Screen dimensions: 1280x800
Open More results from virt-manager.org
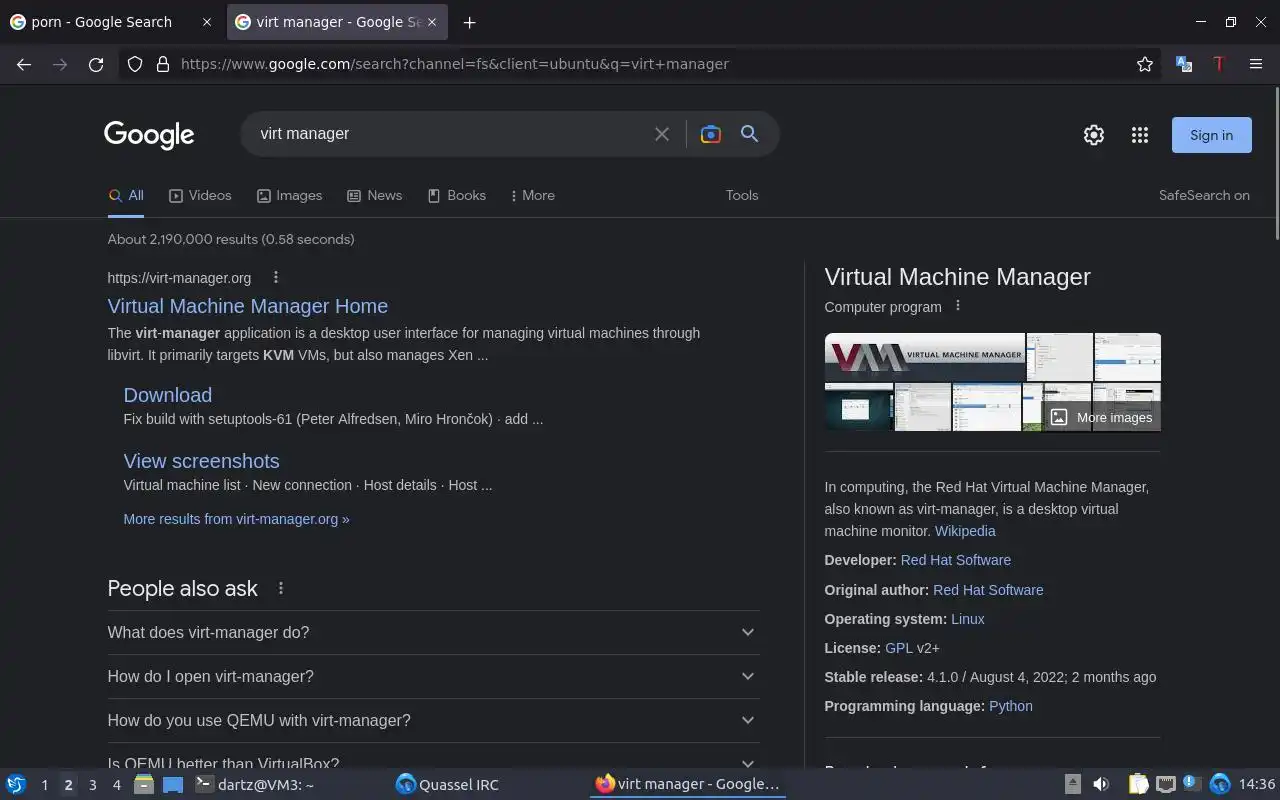236,519
